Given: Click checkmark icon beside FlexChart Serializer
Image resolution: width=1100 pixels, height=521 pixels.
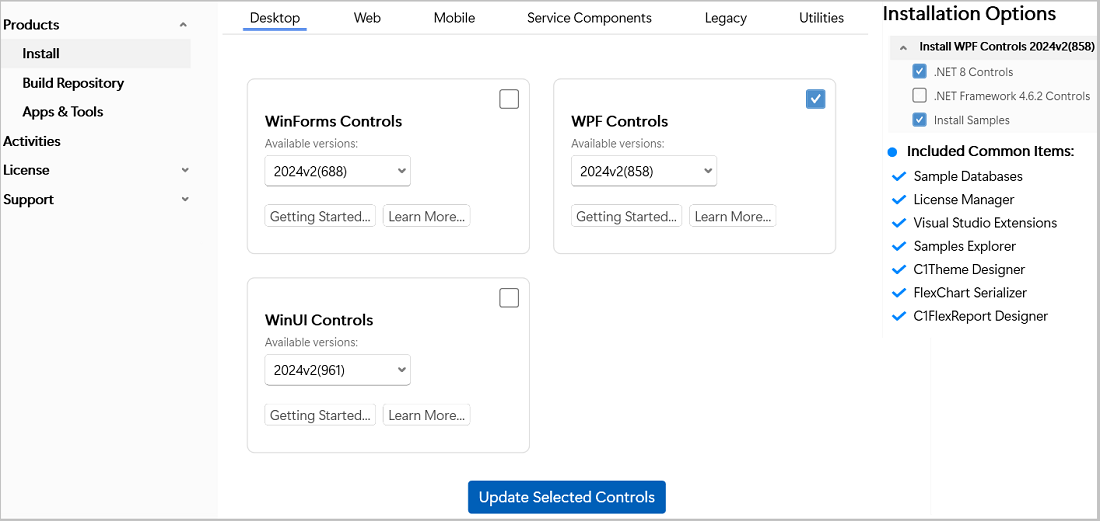Looking at the screenshot, I should [898, 292].
